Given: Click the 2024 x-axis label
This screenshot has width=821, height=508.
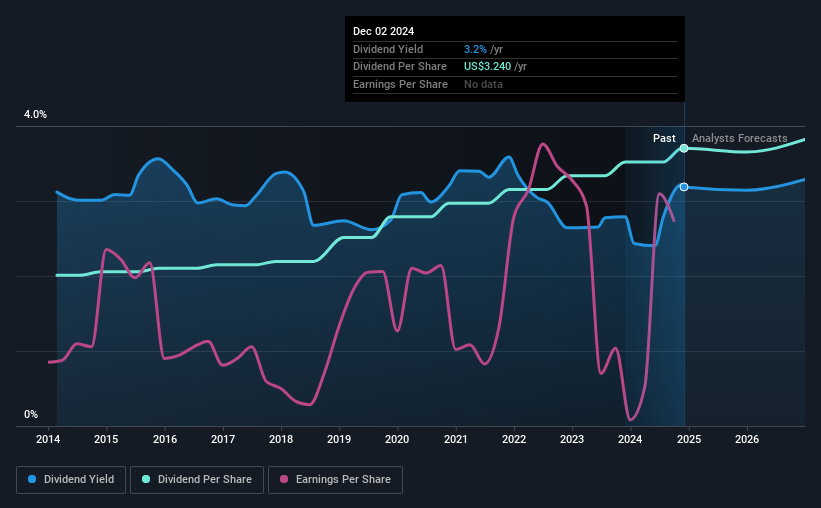Looking at the screenshot, I should click(630, 439).
